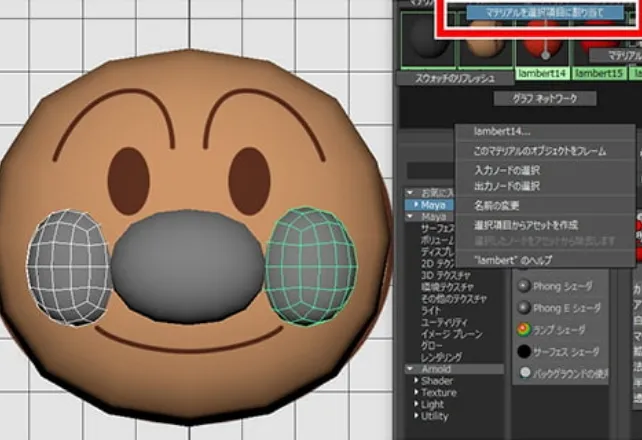The height and width of the screenshot is (440, 642).
Task: Click the lambert14 swatch label
Action: (541, 74)
